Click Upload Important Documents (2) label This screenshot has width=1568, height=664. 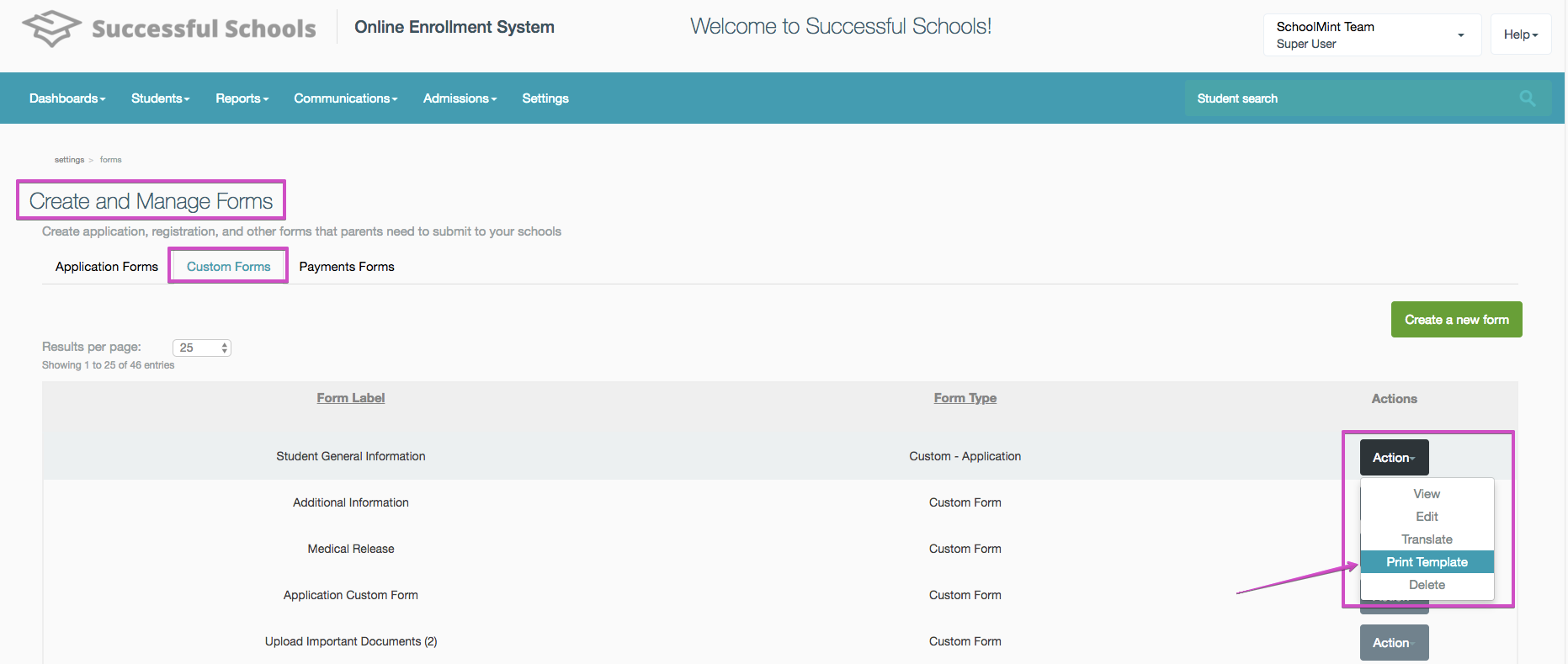(351, 641)
